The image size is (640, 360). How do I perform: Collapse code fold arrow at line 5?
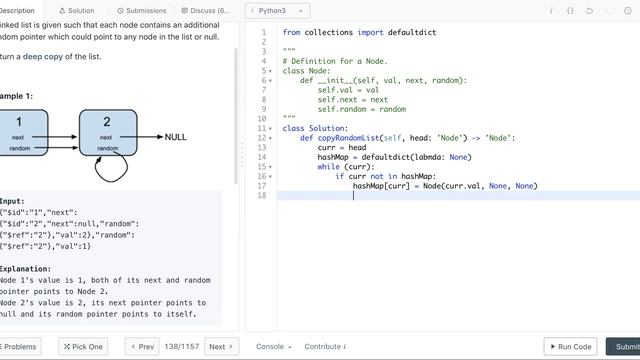270,71
